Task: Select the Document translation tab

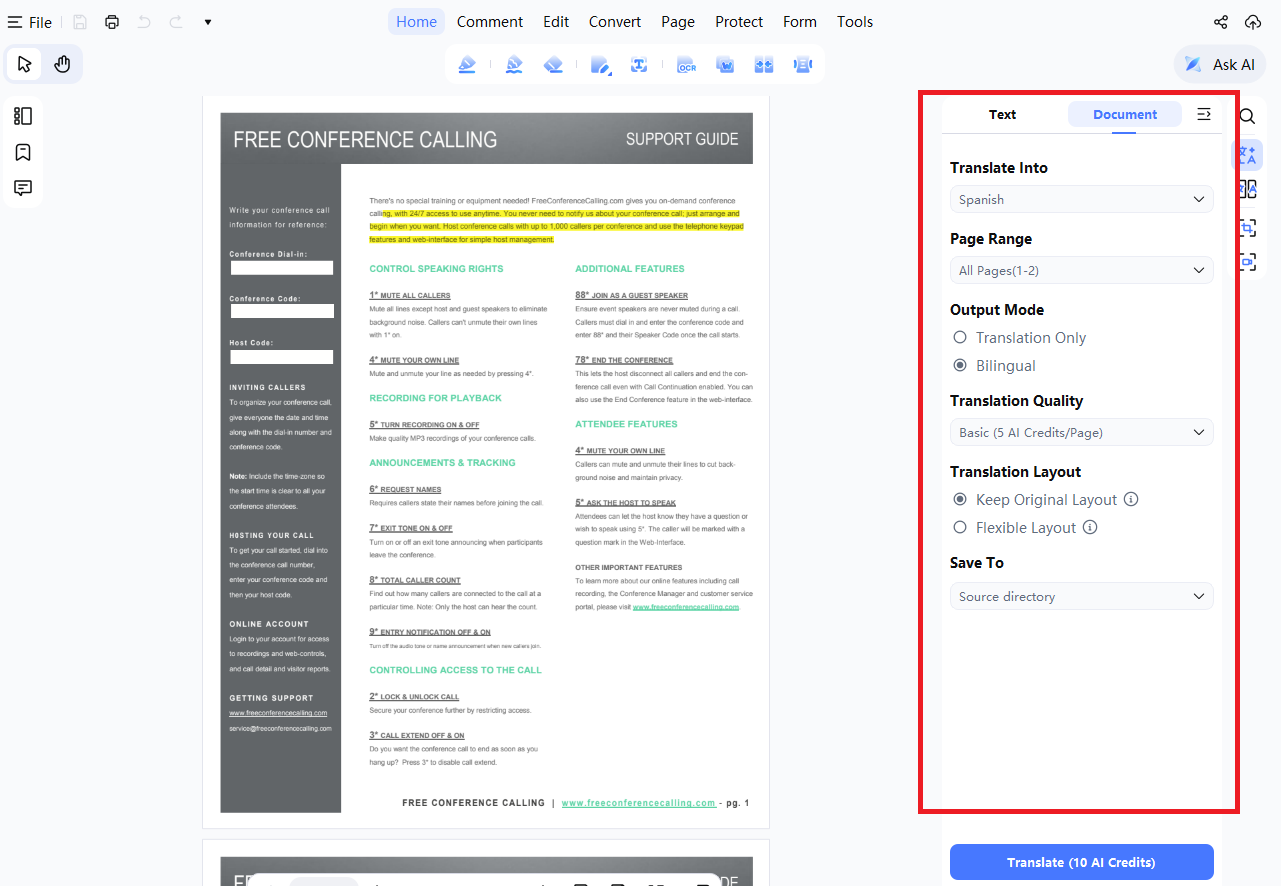Action: tap(1125, 114)
